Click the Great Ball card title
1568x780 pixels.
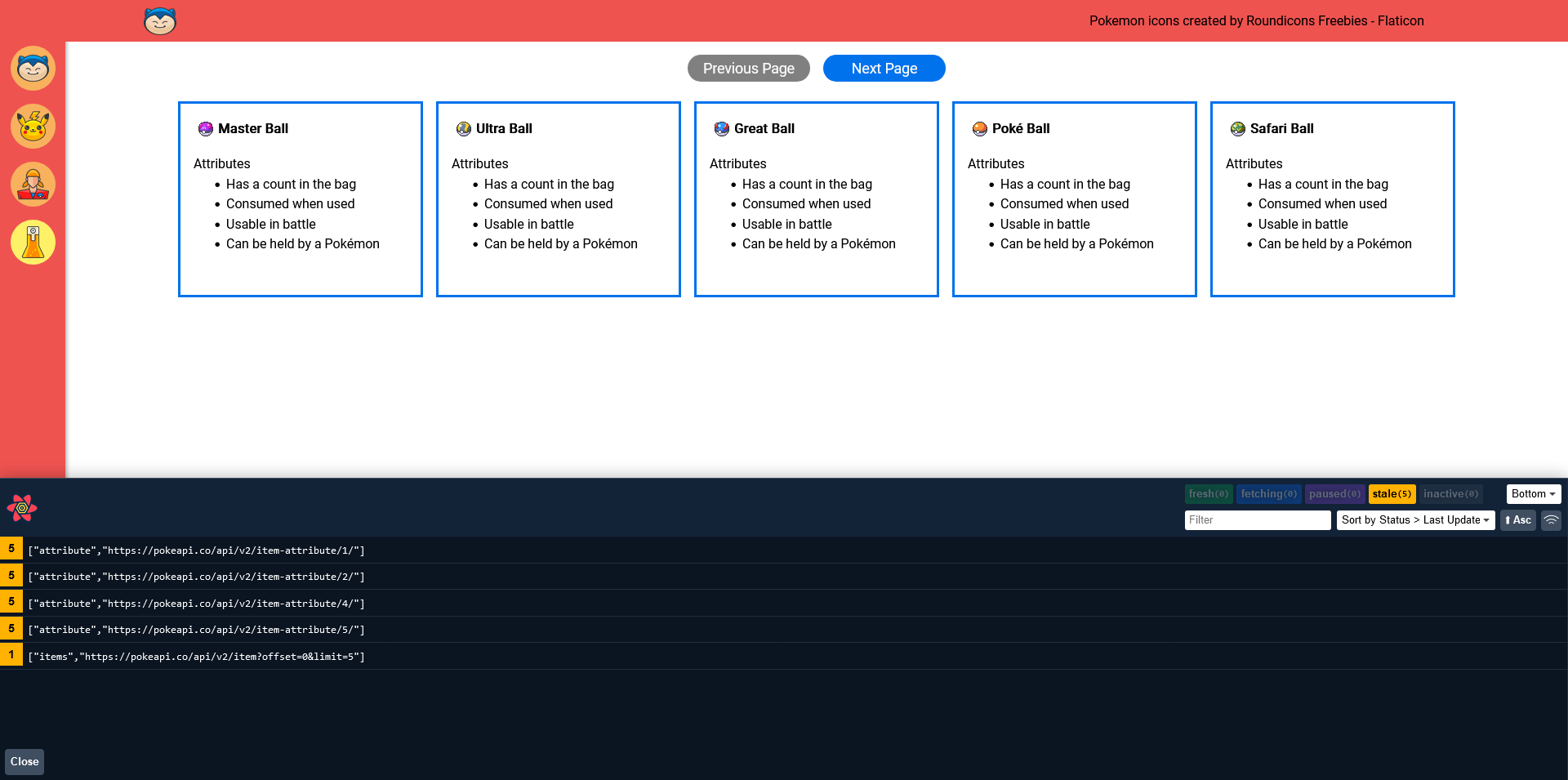coord(764,129)
